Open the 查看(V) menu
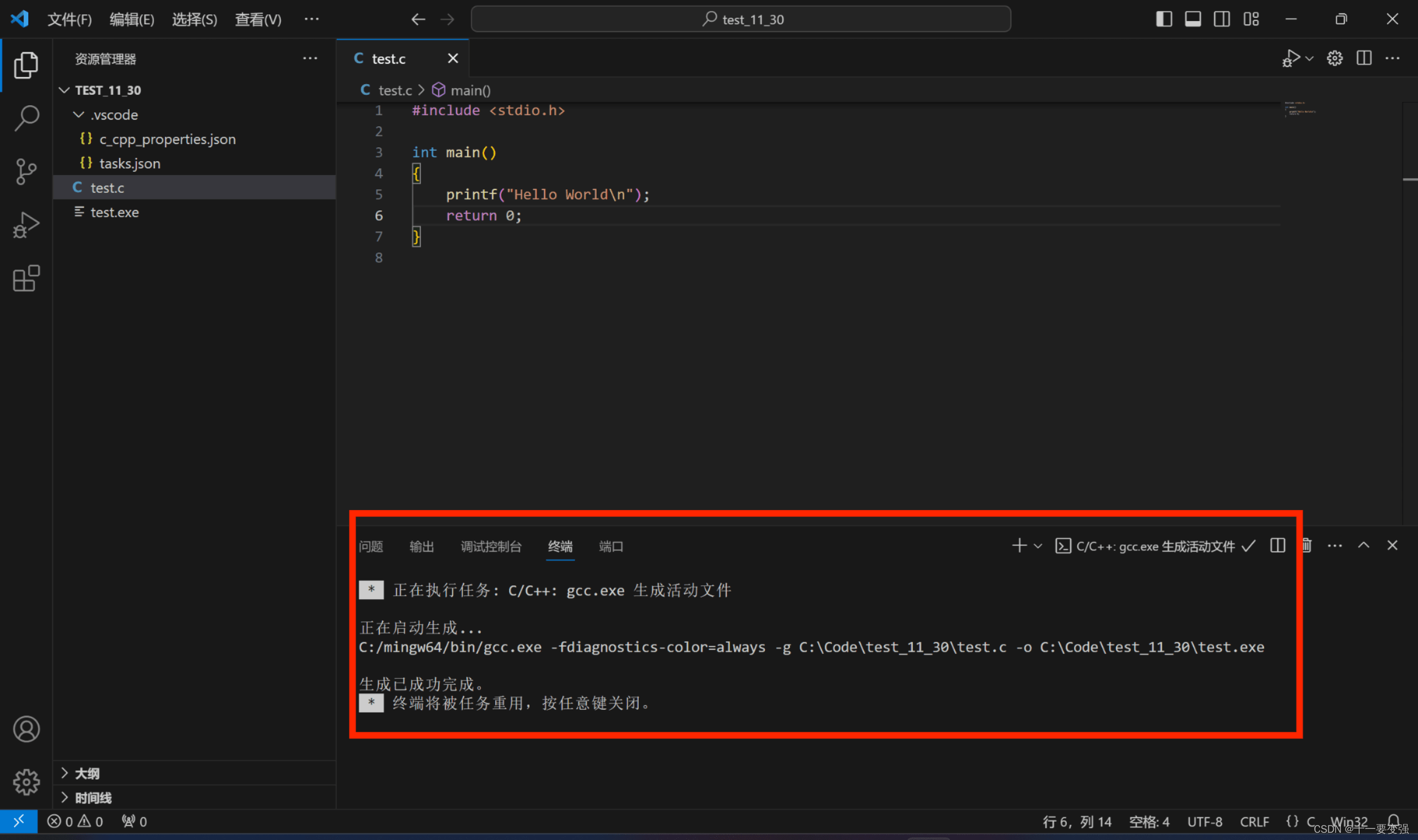This screenshot has height=840, width=1418. [258, 19]
